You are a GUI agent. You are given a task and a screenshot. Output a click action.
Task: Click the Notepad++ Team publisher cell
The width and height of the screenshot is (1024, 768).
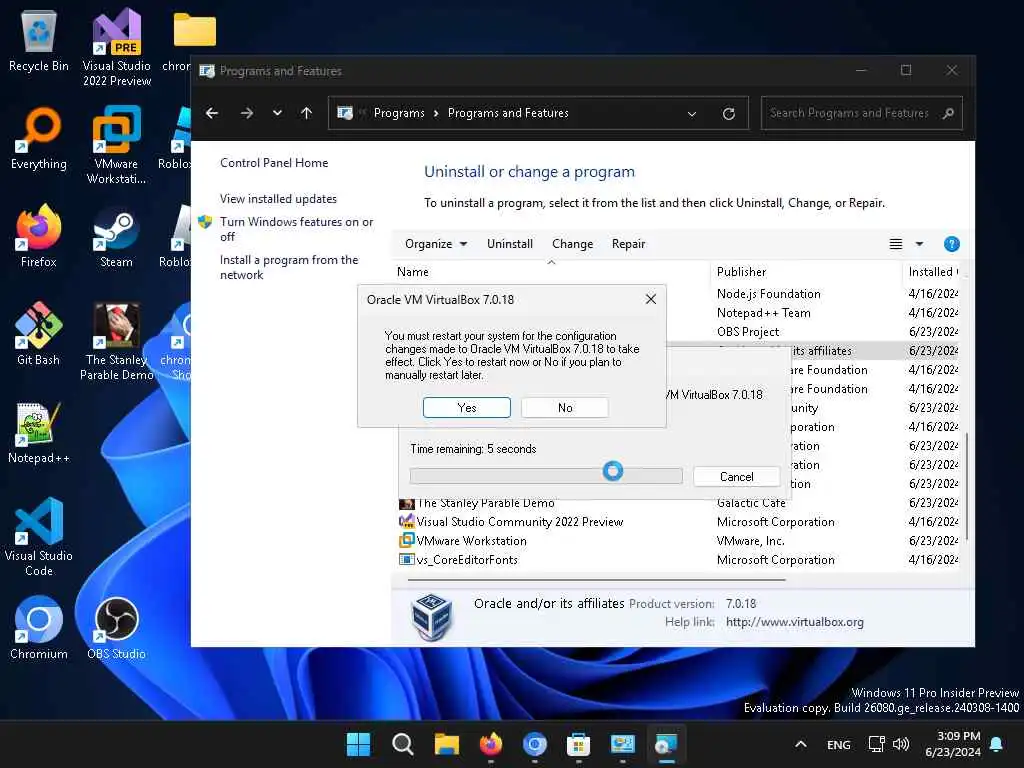click(763, 313)
